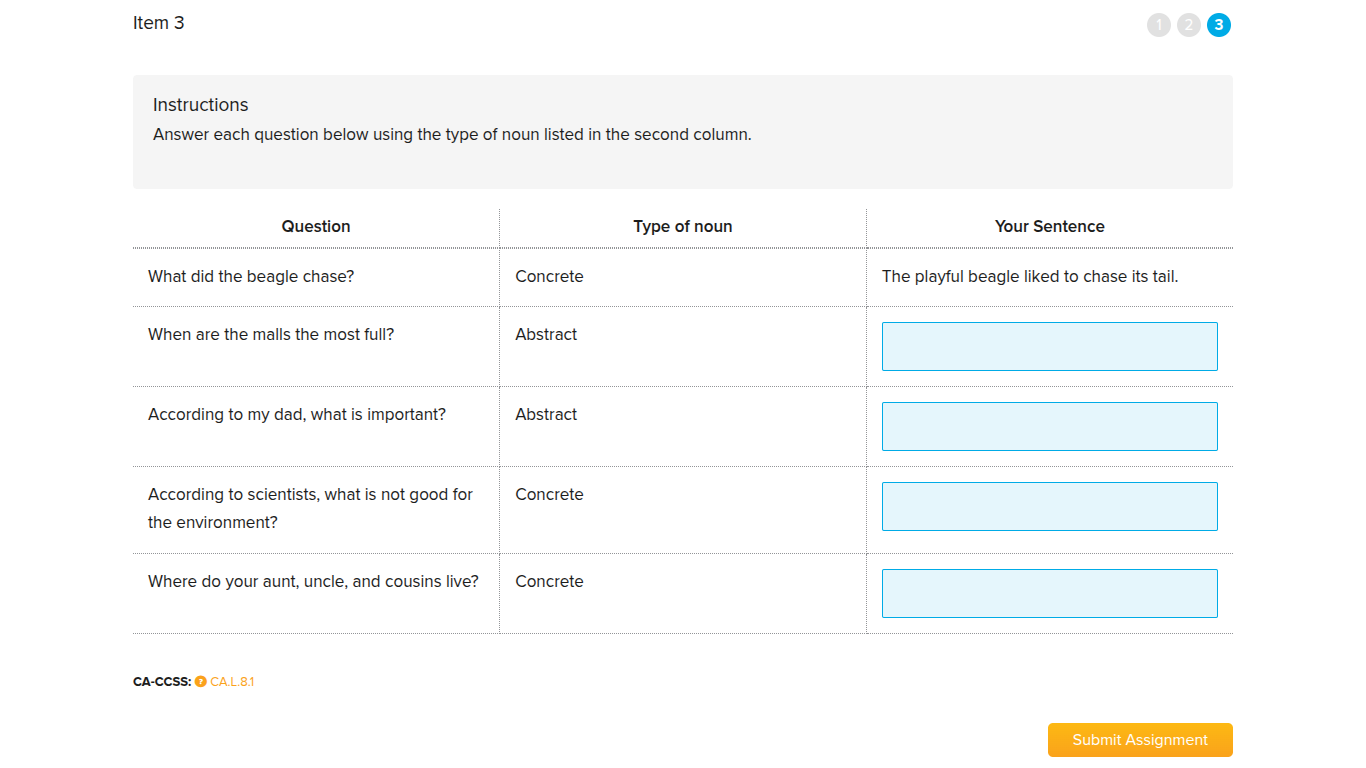Click the Abstract label in the malls row
The width and height of the screenshot is (1366, 768).
[545, 334]
